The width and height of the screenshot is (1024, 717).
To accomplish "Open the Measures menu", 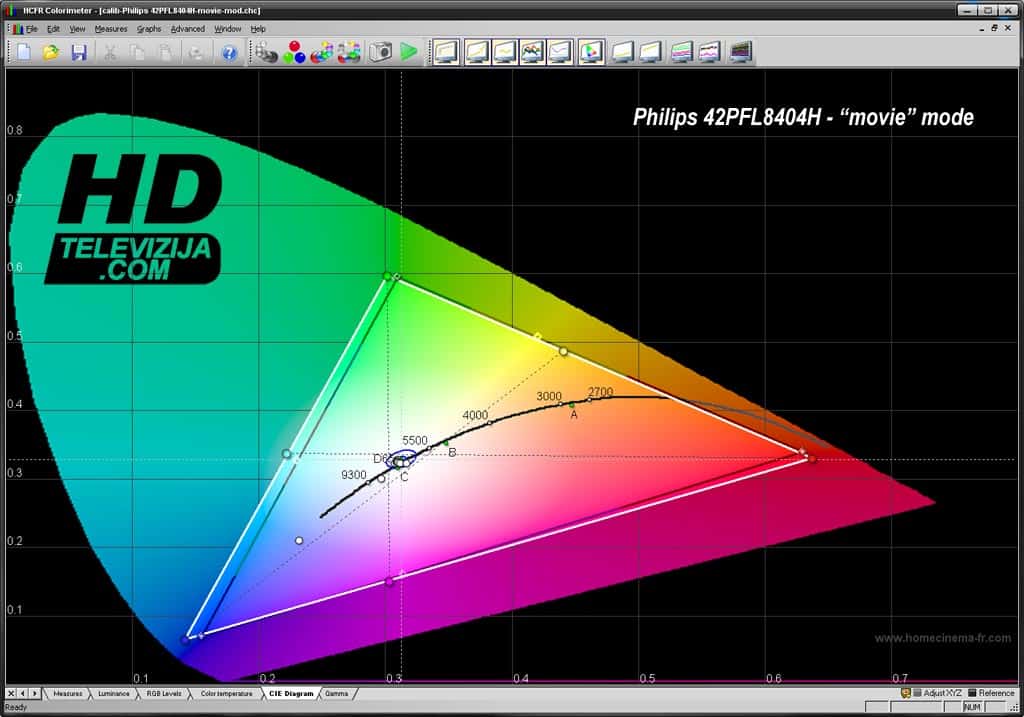I will [110, 29].
